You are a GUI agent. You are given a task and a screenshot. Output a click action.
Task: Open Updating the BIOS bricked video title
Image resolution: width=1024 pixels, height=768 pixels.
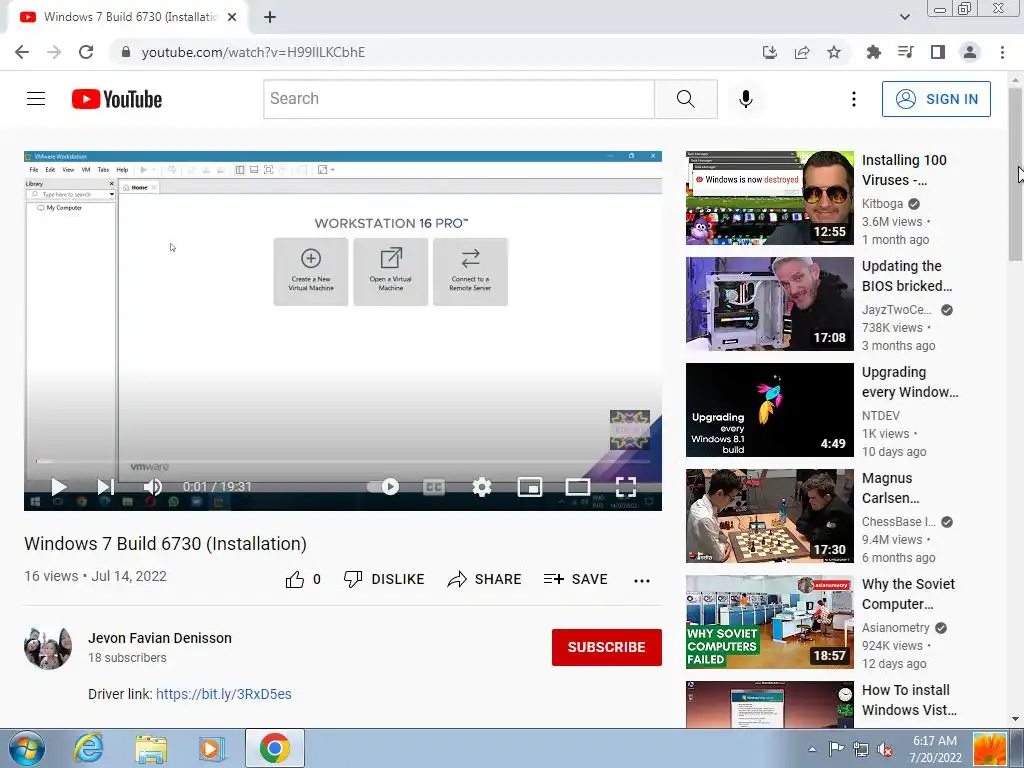click(907, 276)
